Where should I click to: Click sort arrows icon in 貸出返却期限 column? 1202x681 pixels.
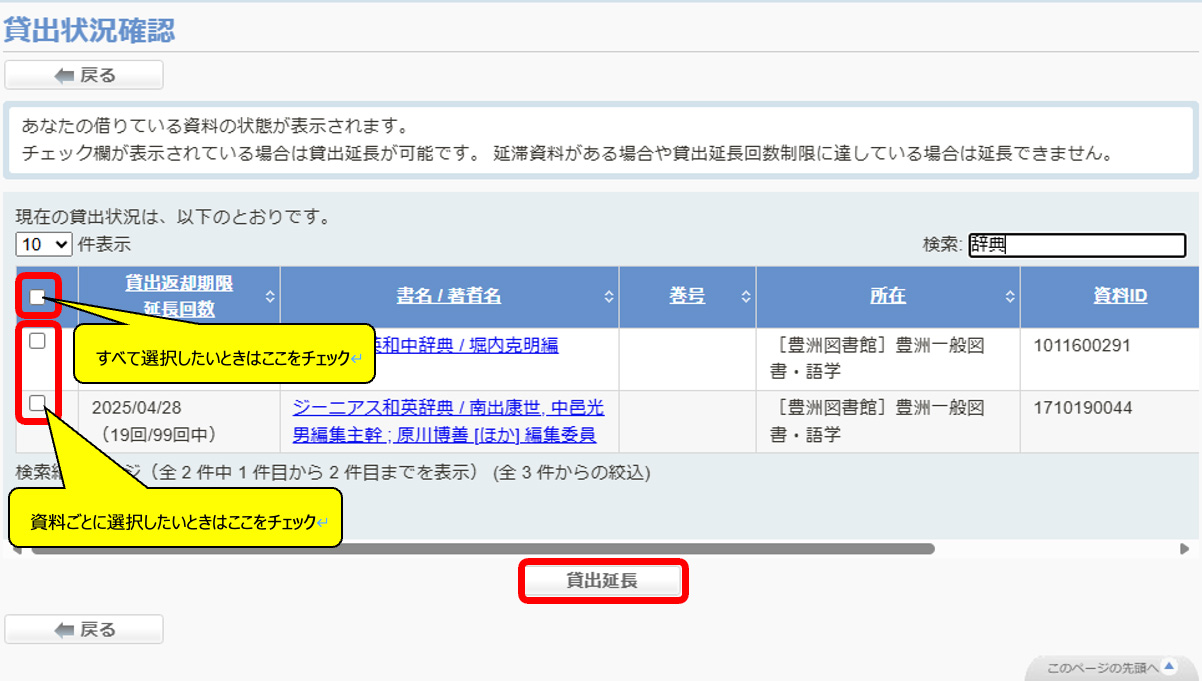coord(269,297)
